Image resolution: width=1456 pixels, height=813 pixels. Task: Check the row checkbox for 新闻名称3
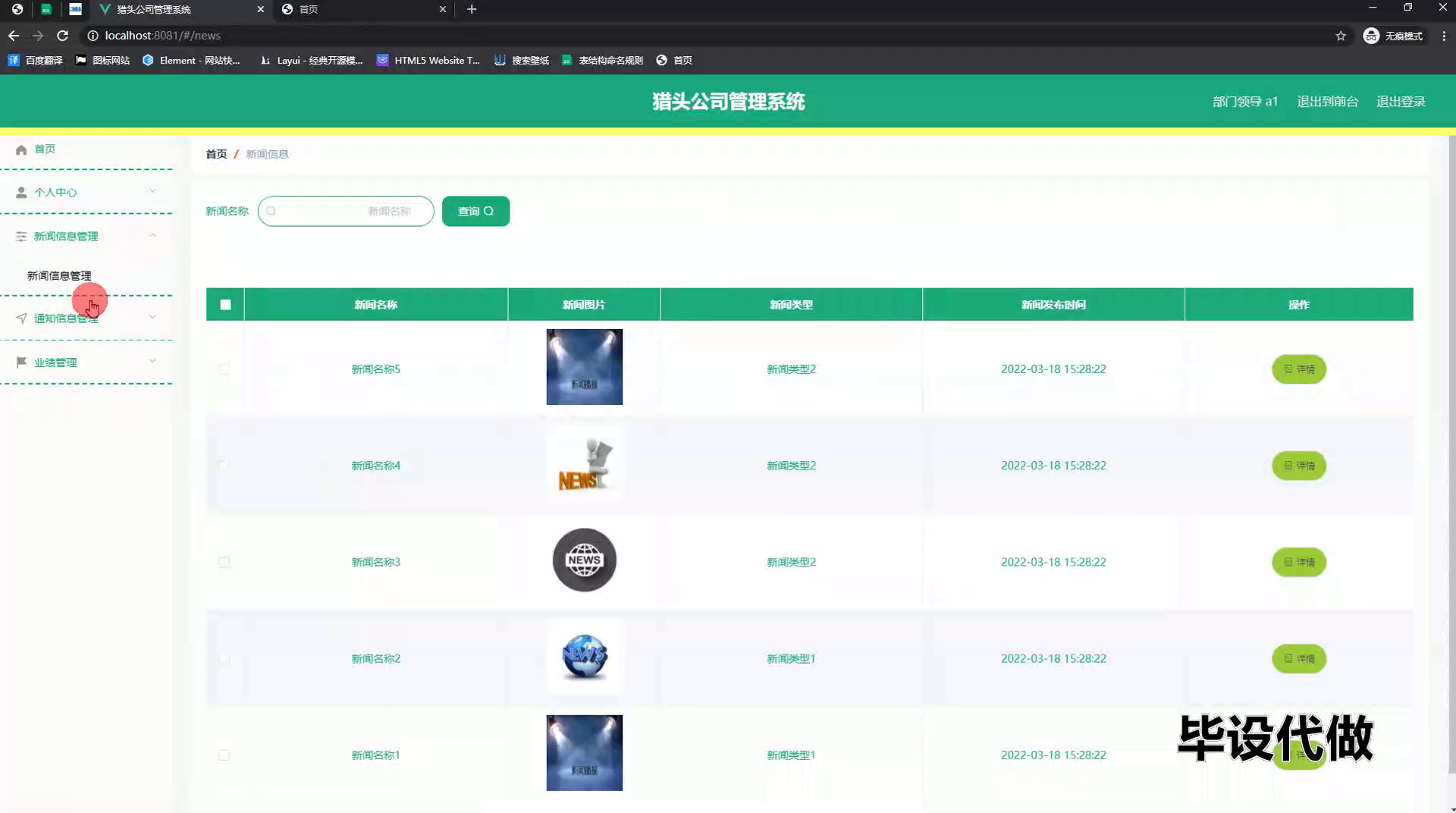pos(224,562)
